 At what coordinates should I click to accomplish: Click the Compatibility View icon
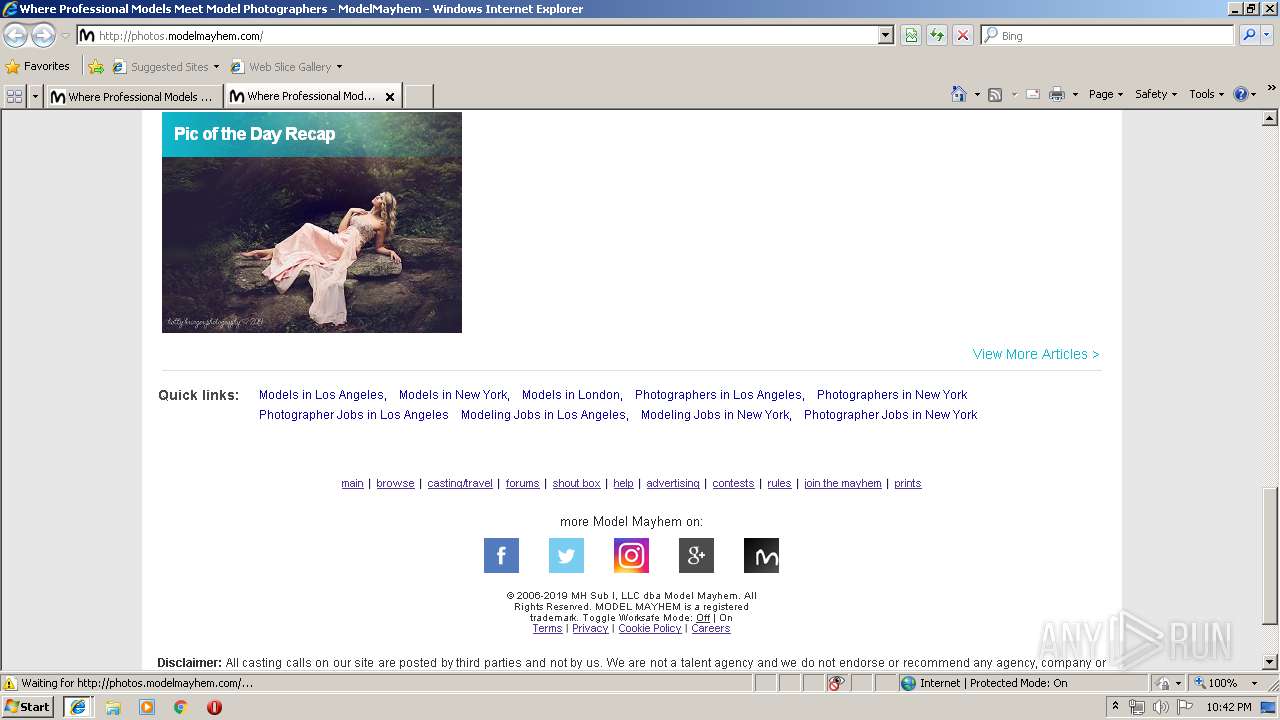(x=911, y=35)
